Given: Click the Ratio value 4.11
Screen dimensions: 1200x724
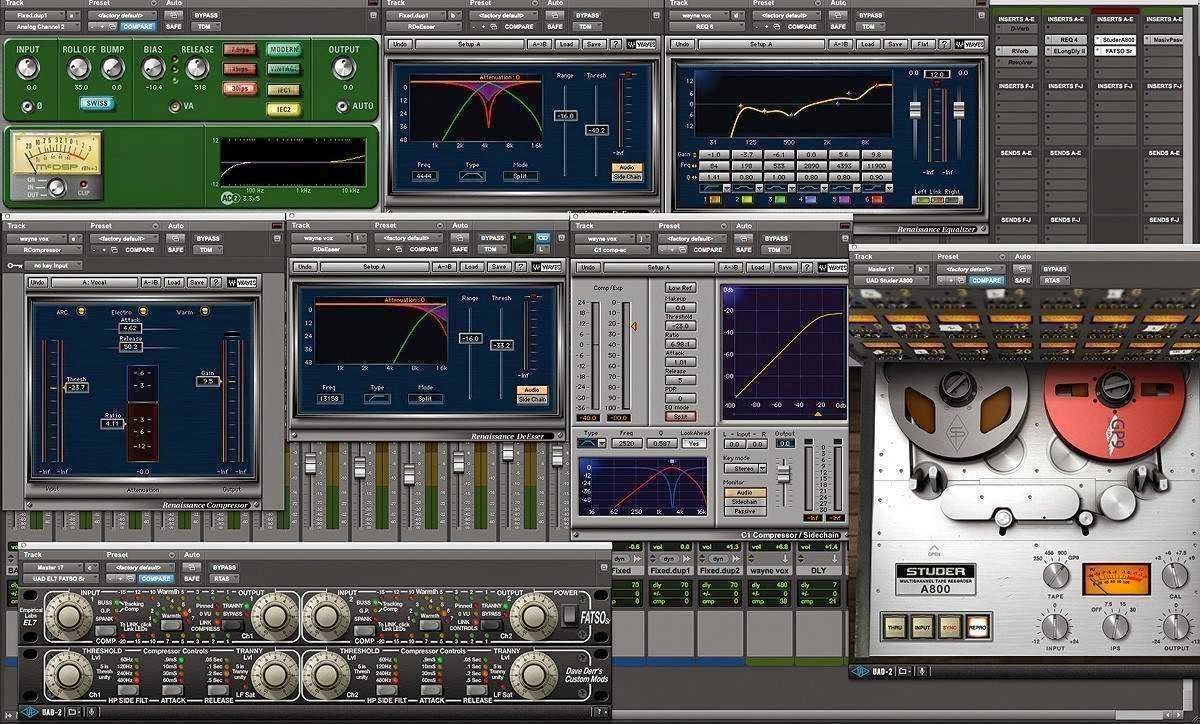Looking at the screenshot, I should click(111, 424).
